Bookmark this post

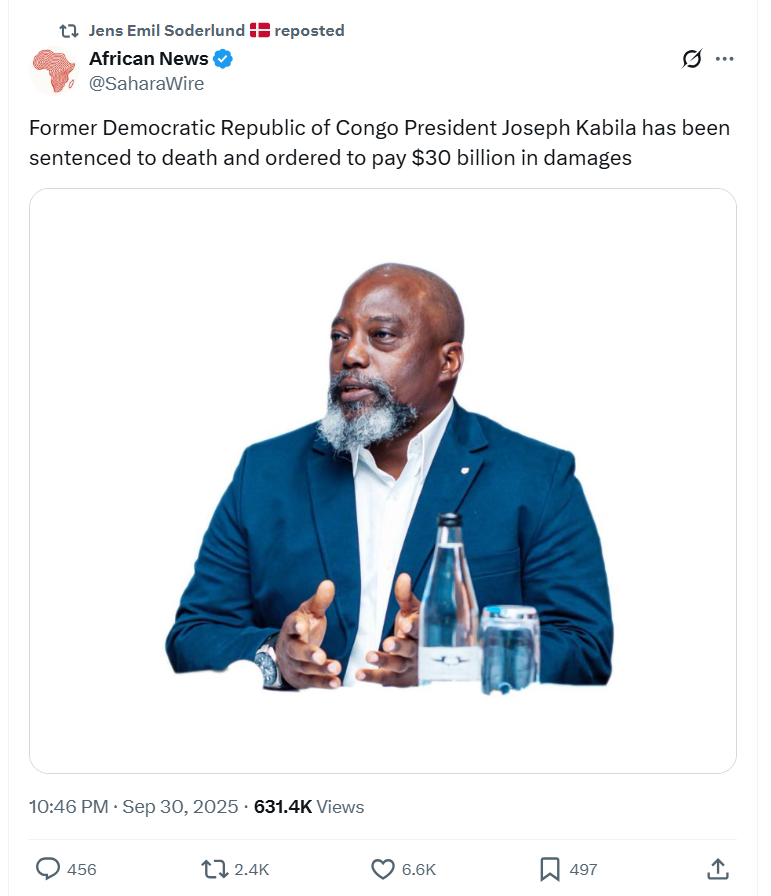(x=550, y=868)
